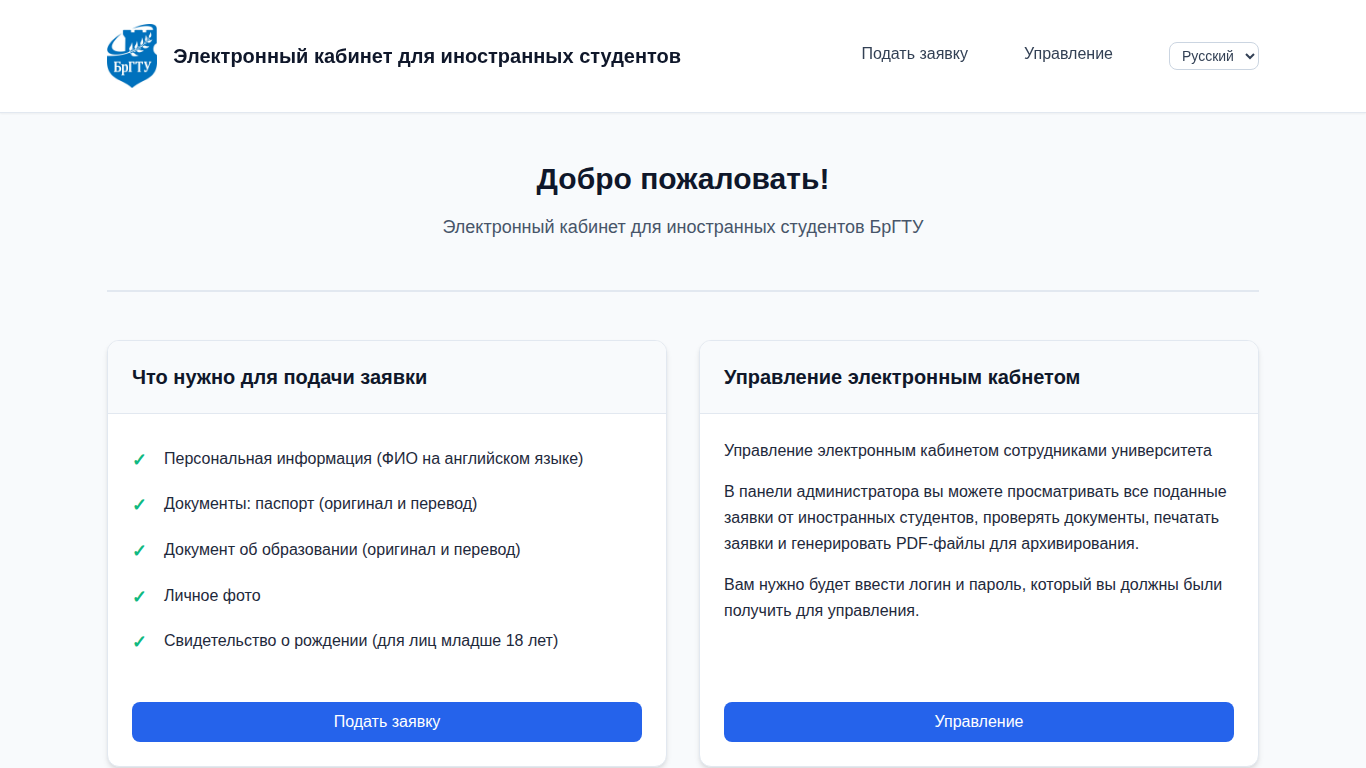This screenshot has width=1366, height=768.
Task: Click the checkmark beside Персональная информация
Action: coord(139,459)
